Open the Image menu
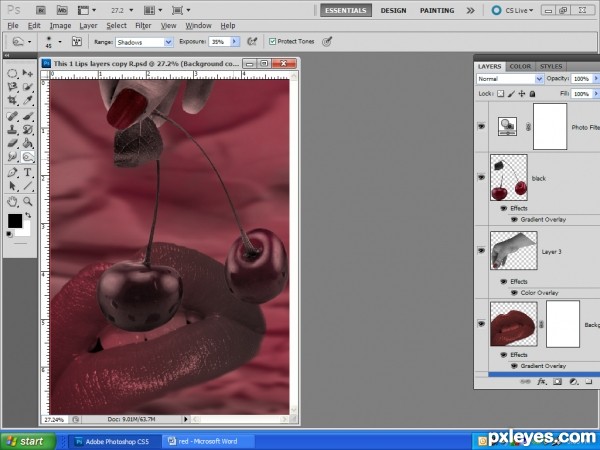Screen dimensions: 600x450 pos(60,26)
